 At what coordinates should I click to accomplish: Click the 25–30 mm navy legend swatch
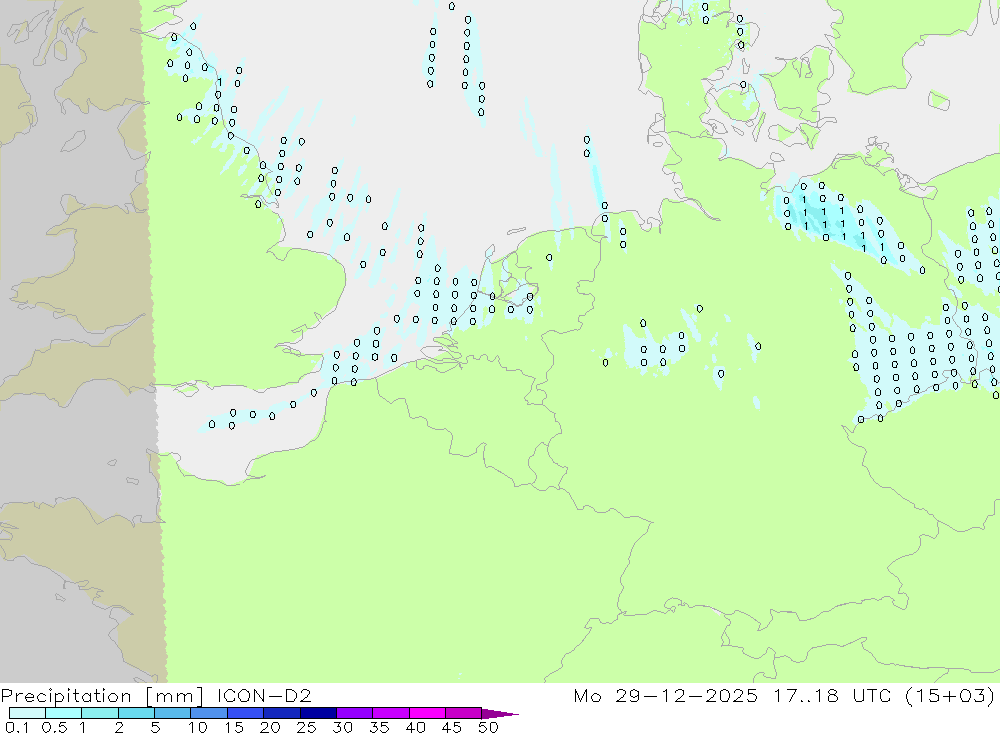(318, 713)
